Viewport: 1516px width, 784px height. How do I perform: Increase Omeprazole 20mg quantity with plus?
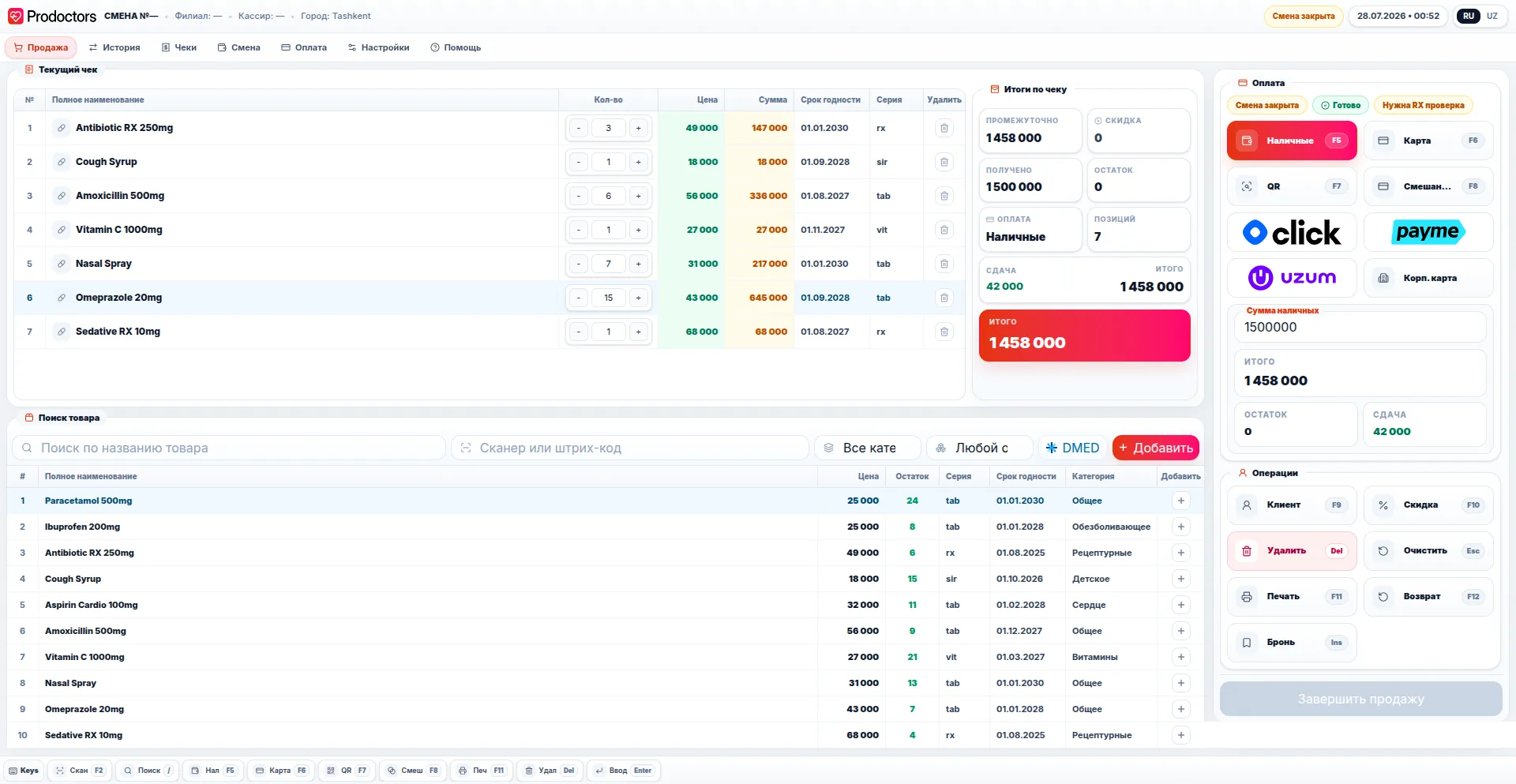[638, 298]
